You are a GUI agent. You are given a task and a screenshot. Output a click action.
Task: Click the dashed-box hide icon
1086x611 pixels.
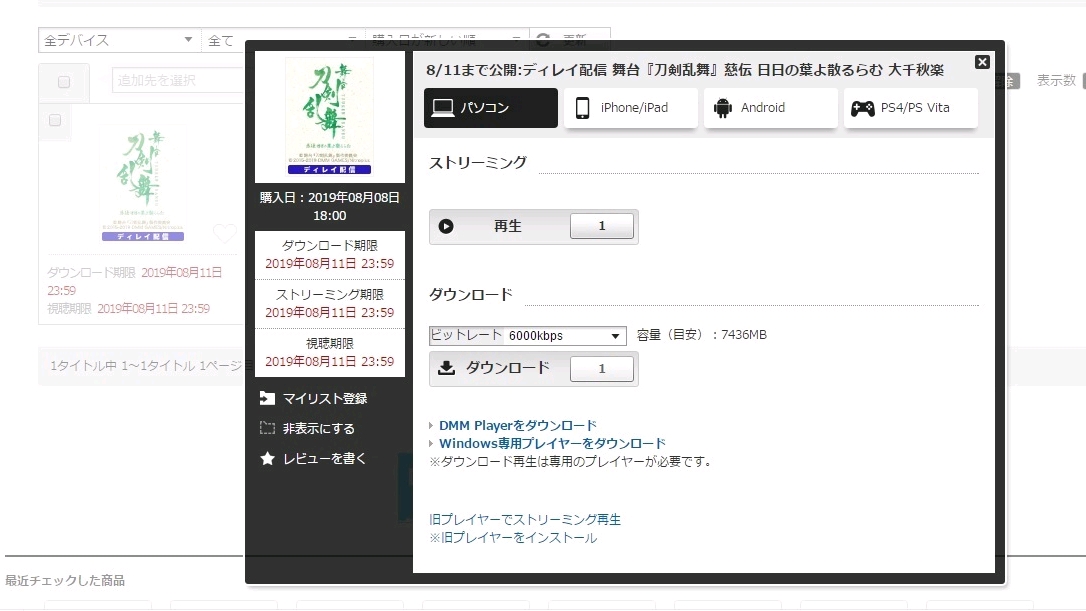pos(267,428)
